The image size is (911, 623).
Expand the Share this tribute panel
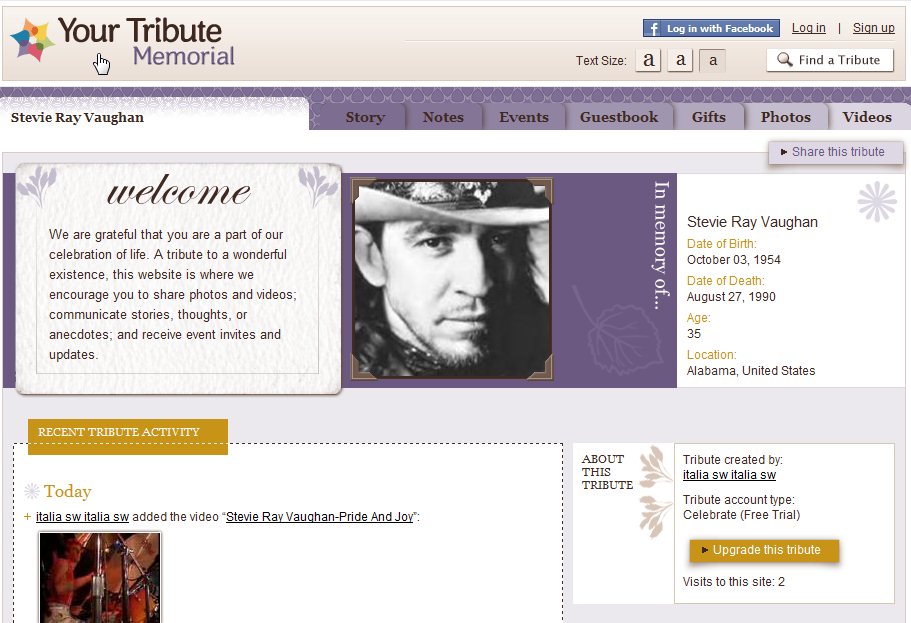pos(835,152)
